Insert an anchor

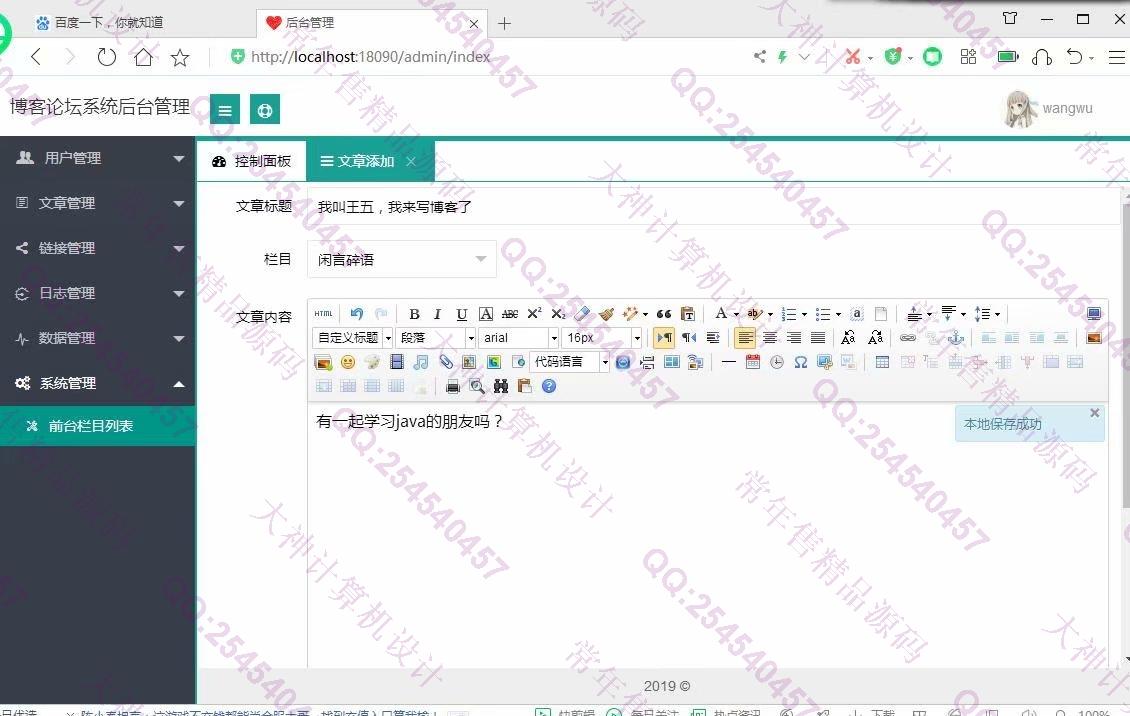point(956,337)
